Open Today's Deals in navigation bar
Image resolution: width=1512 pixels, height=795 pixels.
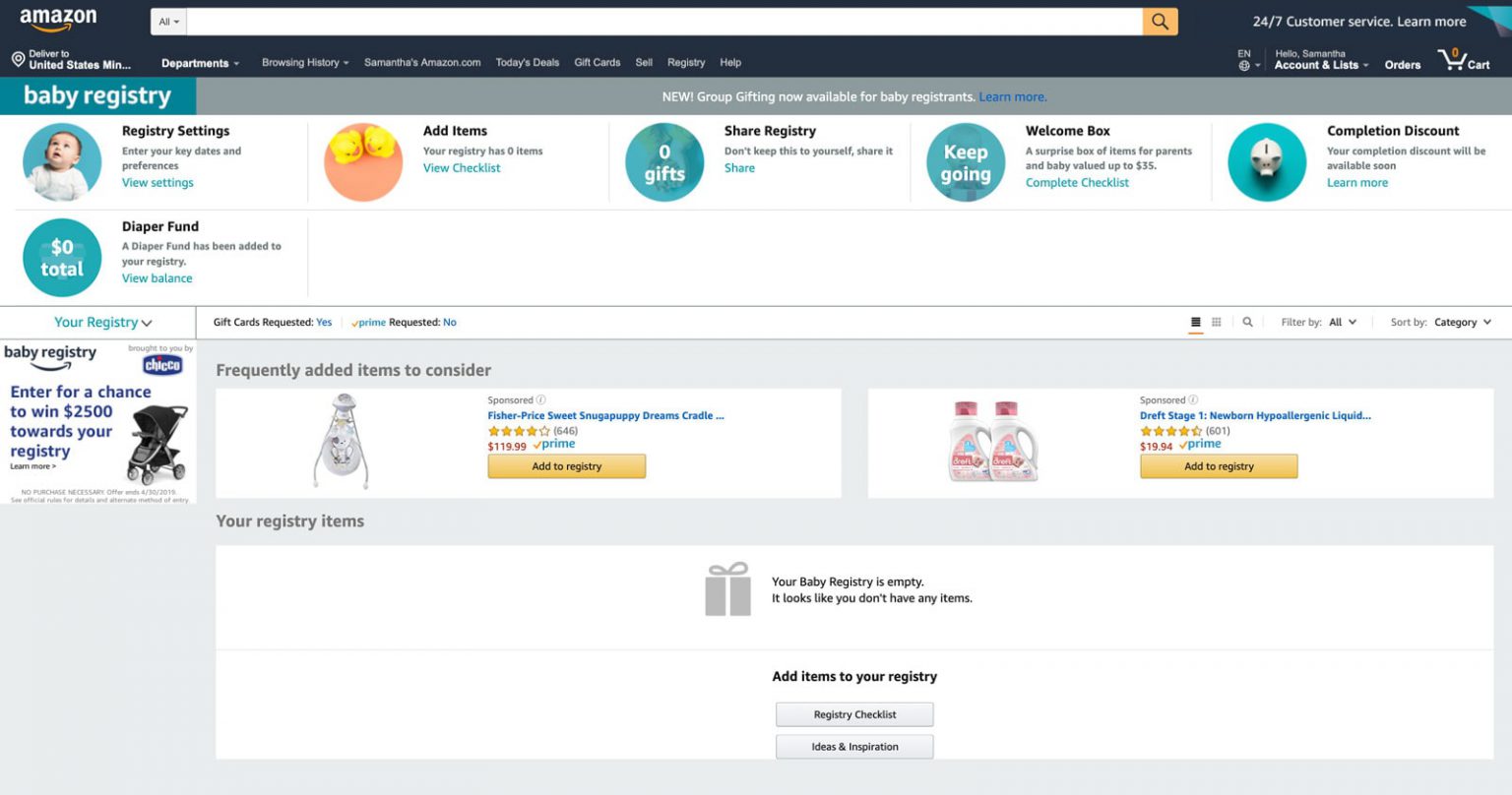(527, 63)
